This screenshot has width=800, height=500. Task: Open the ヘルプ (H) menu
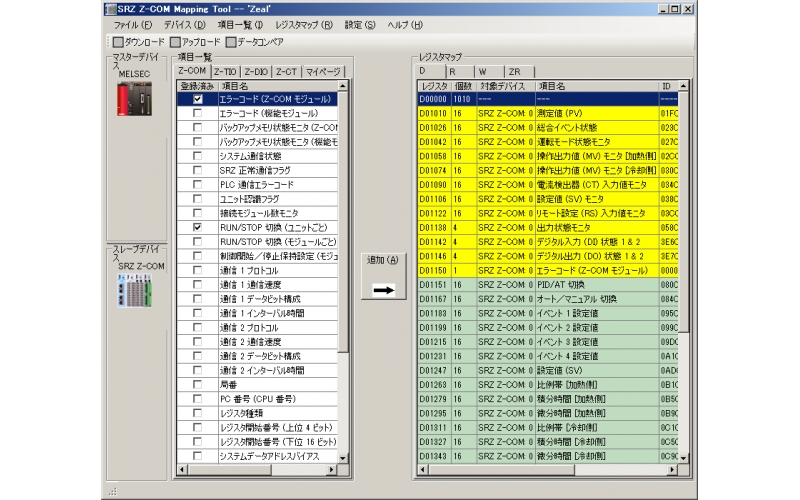pos(405,25)
